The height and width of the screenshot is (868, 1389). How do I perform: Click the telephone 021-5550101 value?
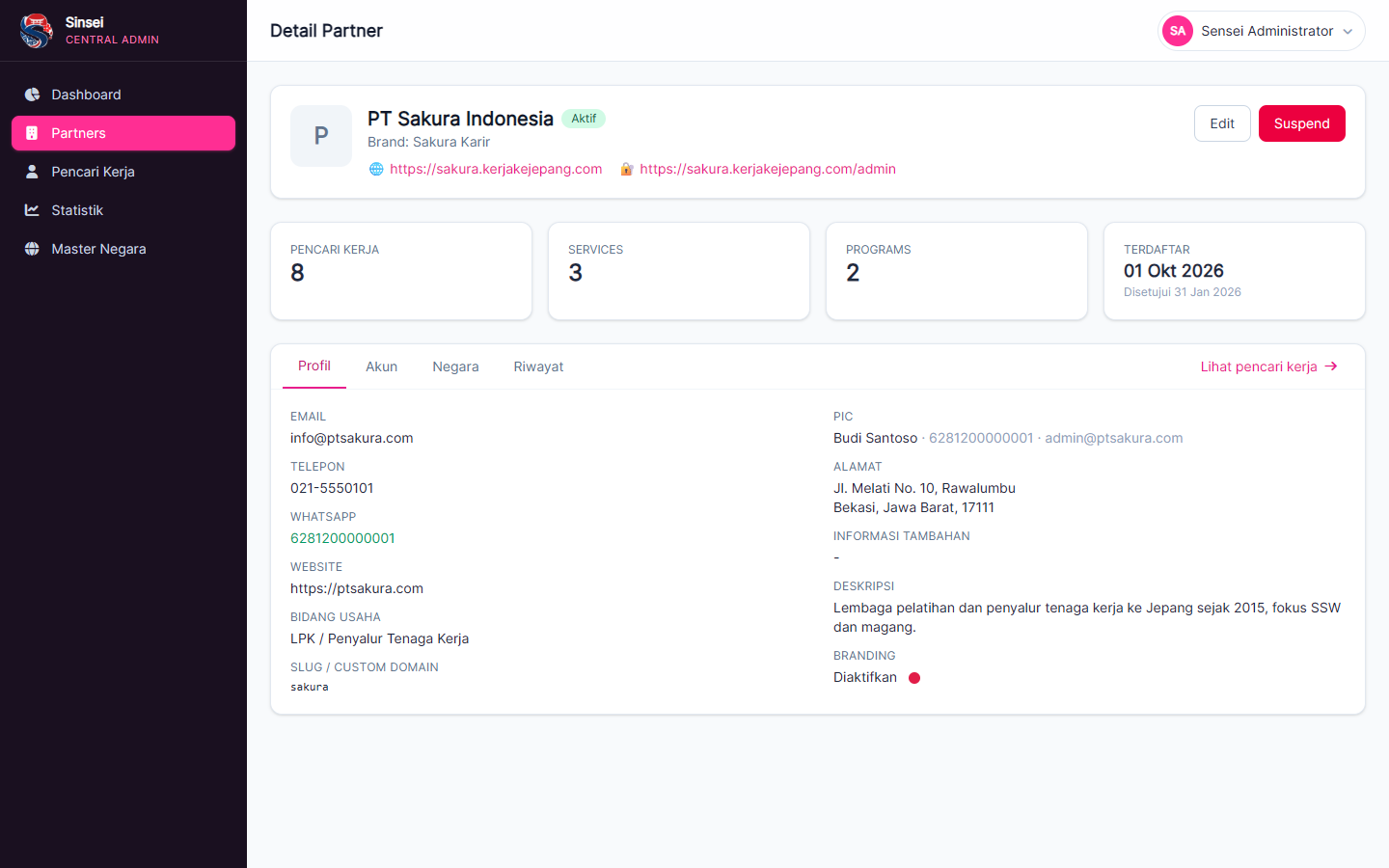pyautogui.click(x=332, y=488)
